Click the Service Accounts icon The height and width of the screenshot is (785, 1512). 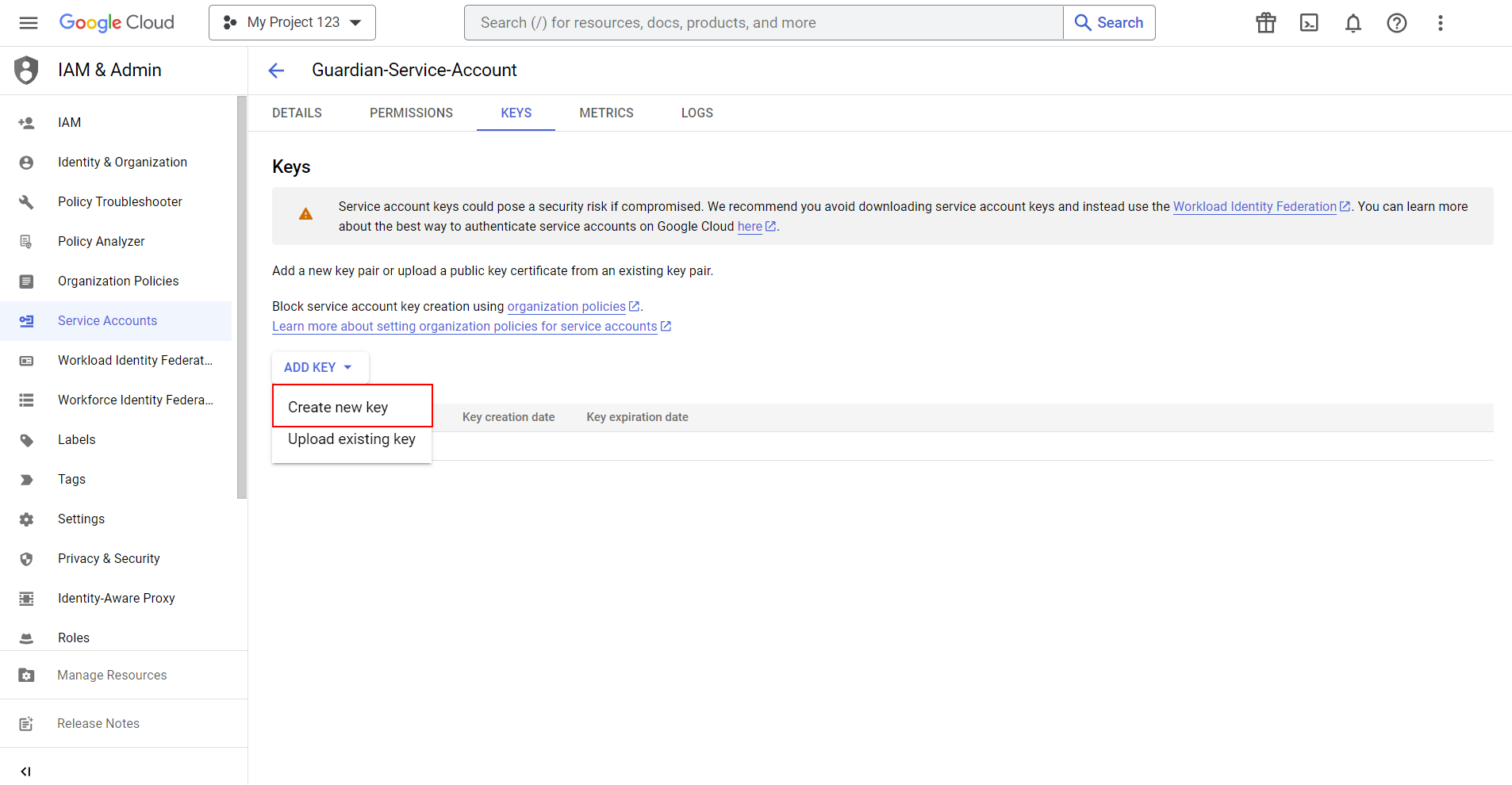point(26,321)
